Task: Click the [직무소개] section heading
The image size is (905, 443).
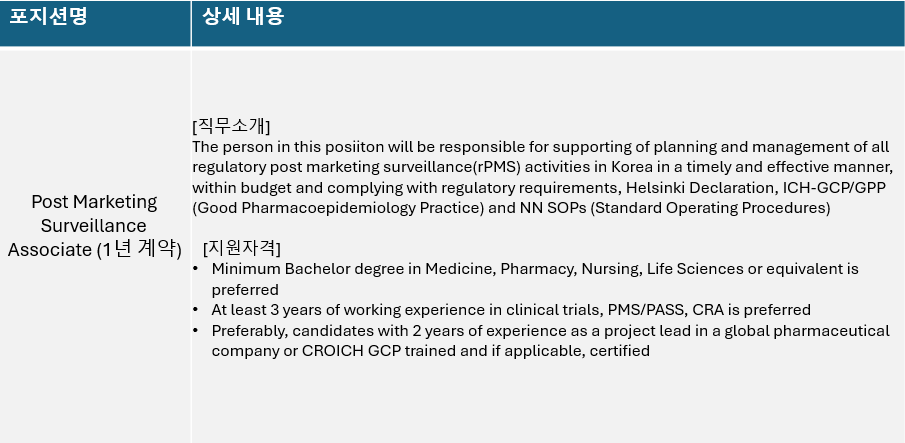Action: tap(231, 125)
